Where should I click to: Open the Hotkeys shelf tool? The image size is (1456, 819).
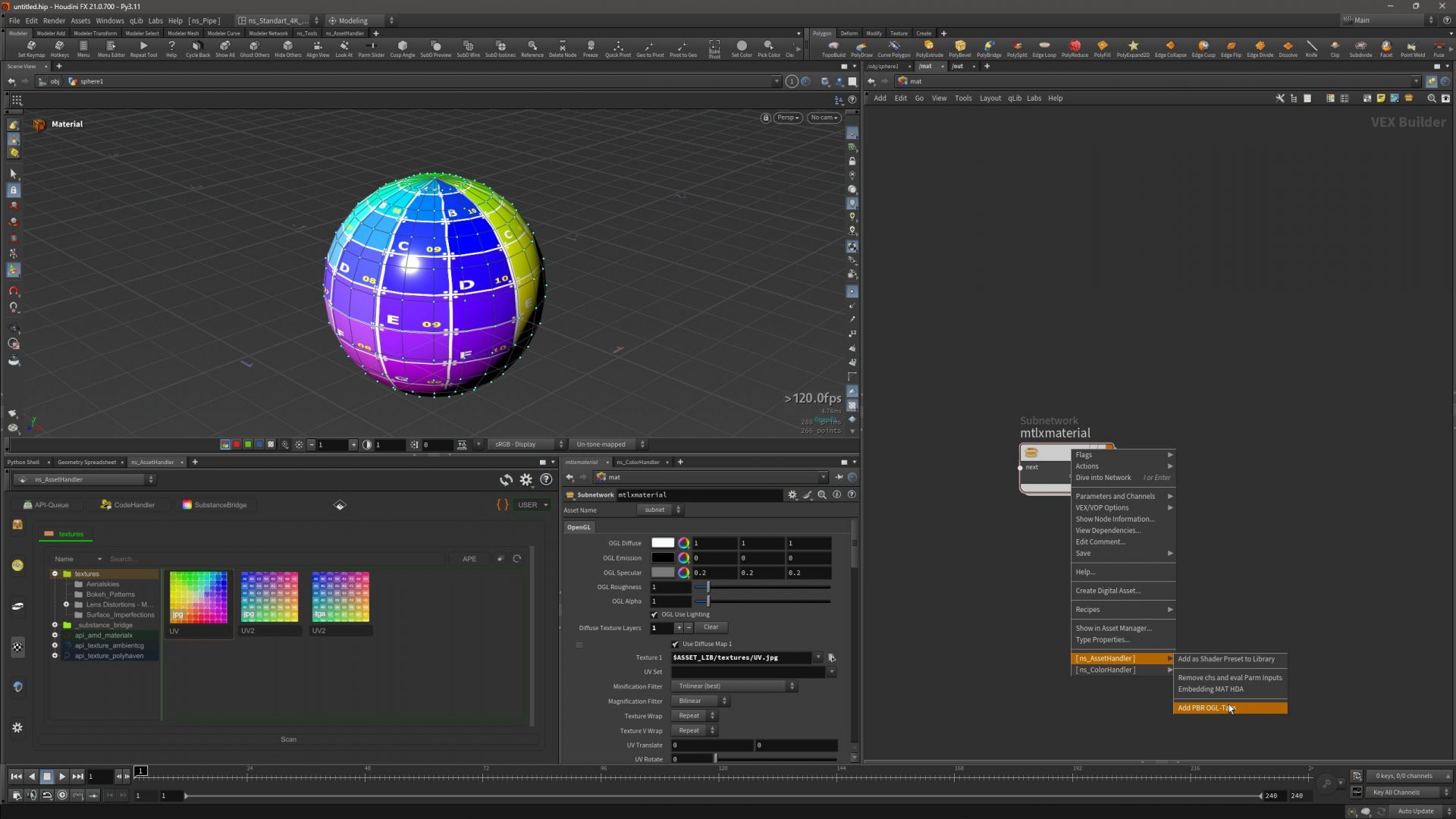[59, 49]
